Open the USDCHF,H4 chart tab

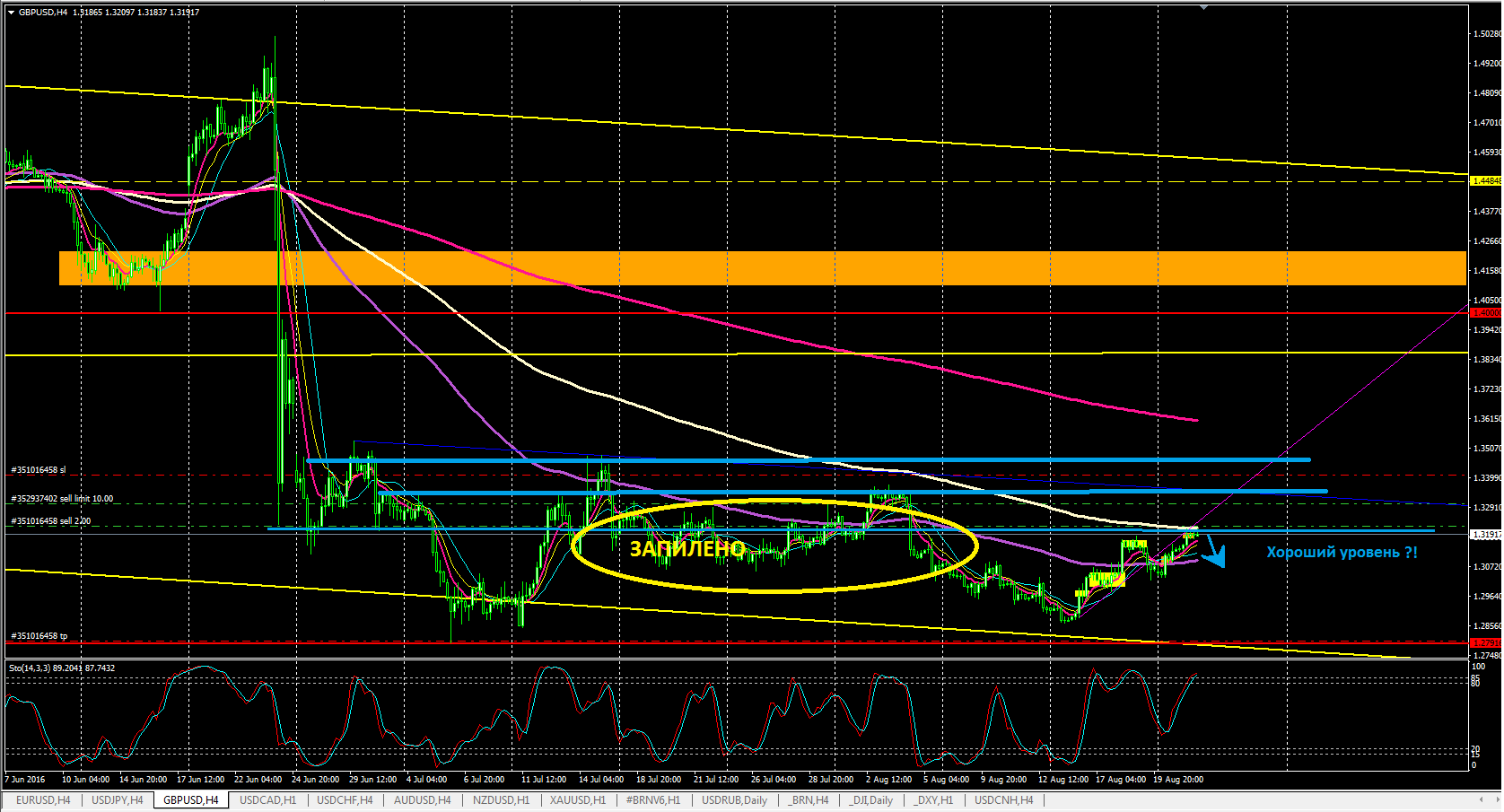tap(345, 800)
